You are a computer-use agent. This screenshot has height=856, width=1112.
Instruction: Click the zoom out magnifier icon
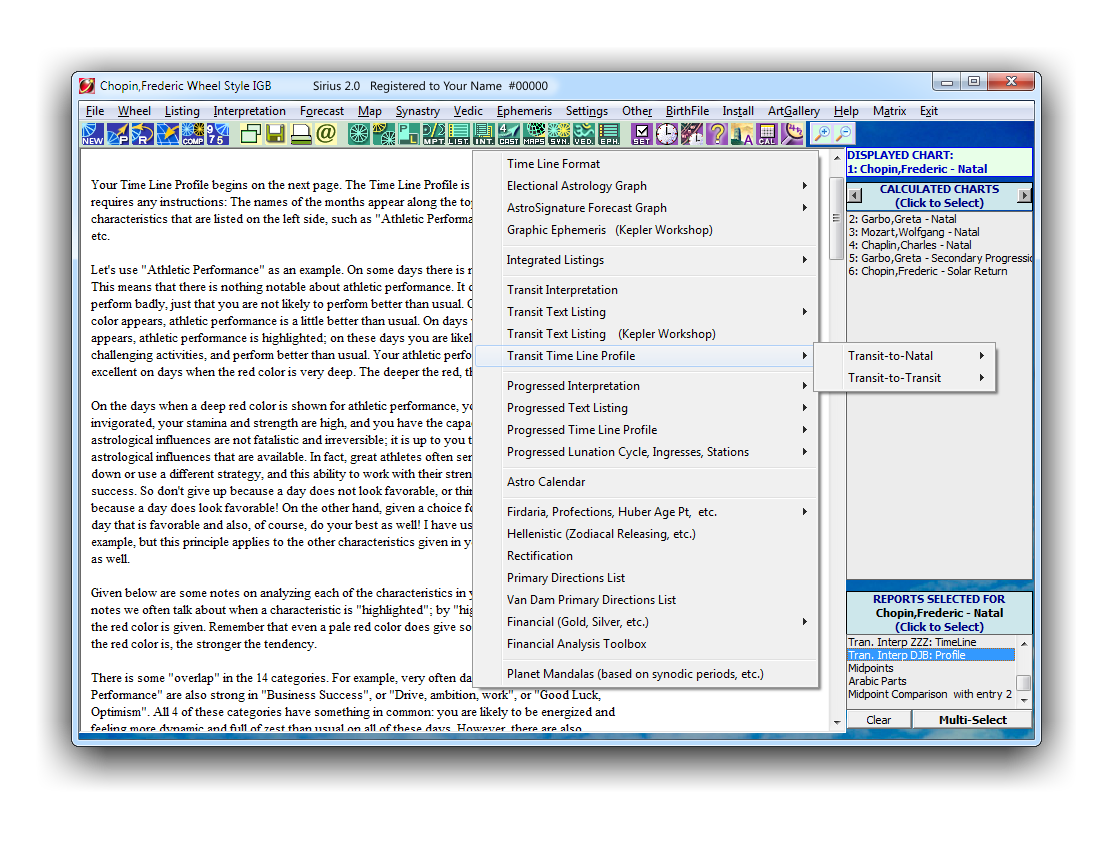click(844, 133)
